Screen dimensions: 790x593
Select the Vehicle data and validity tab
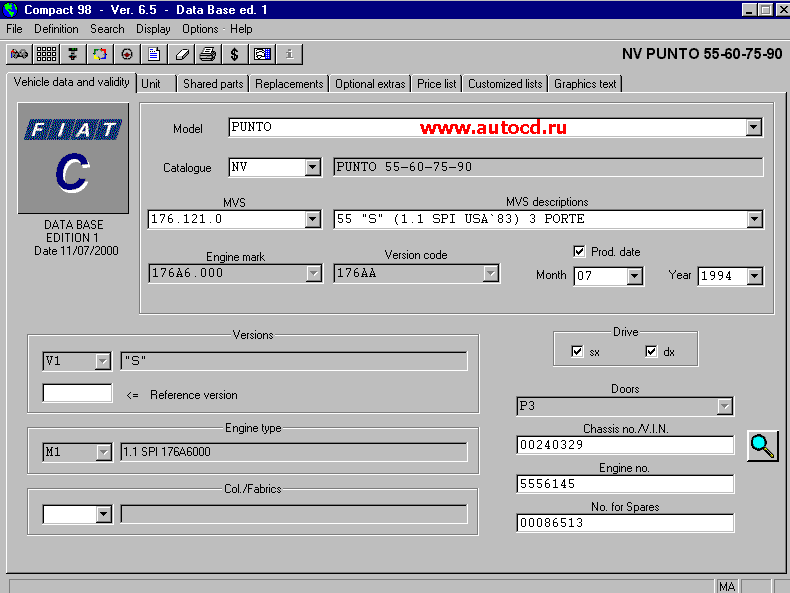pyautogui.click(x=72, y=82)
